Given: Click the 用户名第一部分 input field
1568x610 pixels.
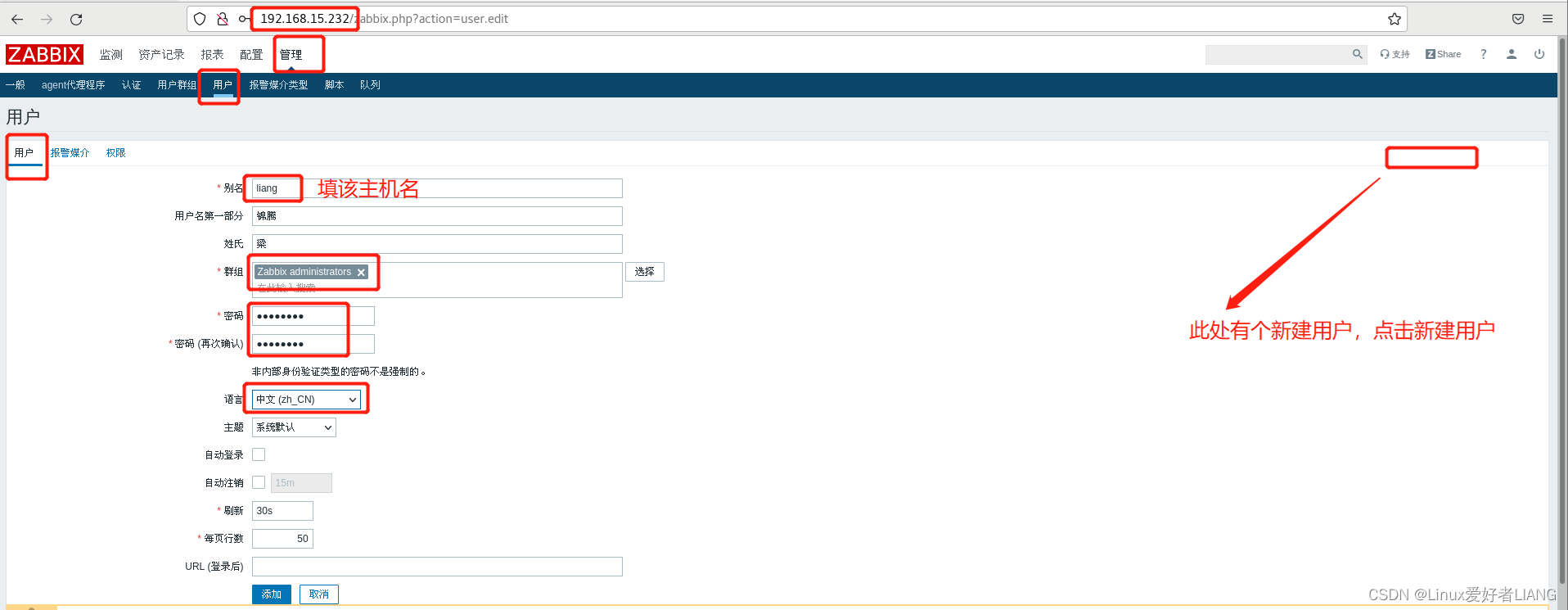Looking at the screenshot, I should click(x=437, y=216).
